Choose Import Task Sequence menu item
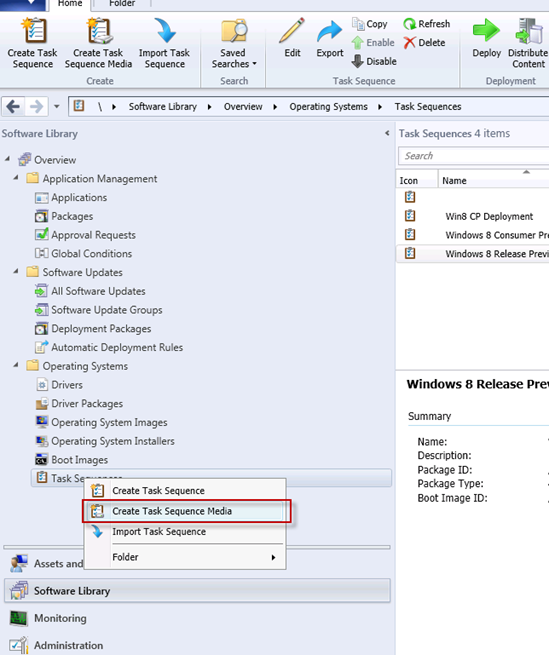Viewport: 549px width, 655px height. point(185,531)
